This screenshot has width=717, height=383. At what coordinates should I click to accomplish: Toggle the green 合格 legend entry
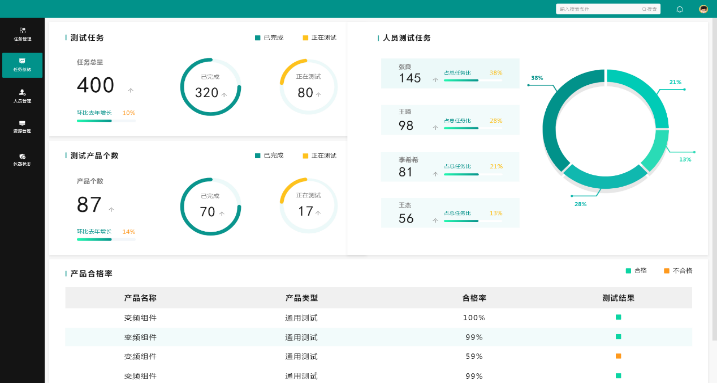click(636, 271)
